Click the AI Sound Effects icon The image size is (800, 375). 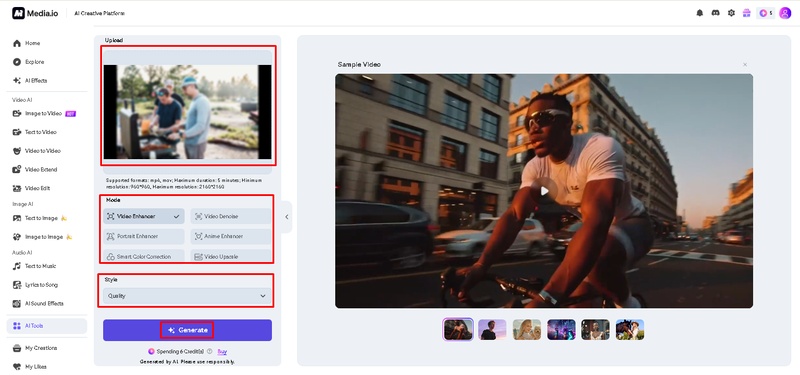17,304
